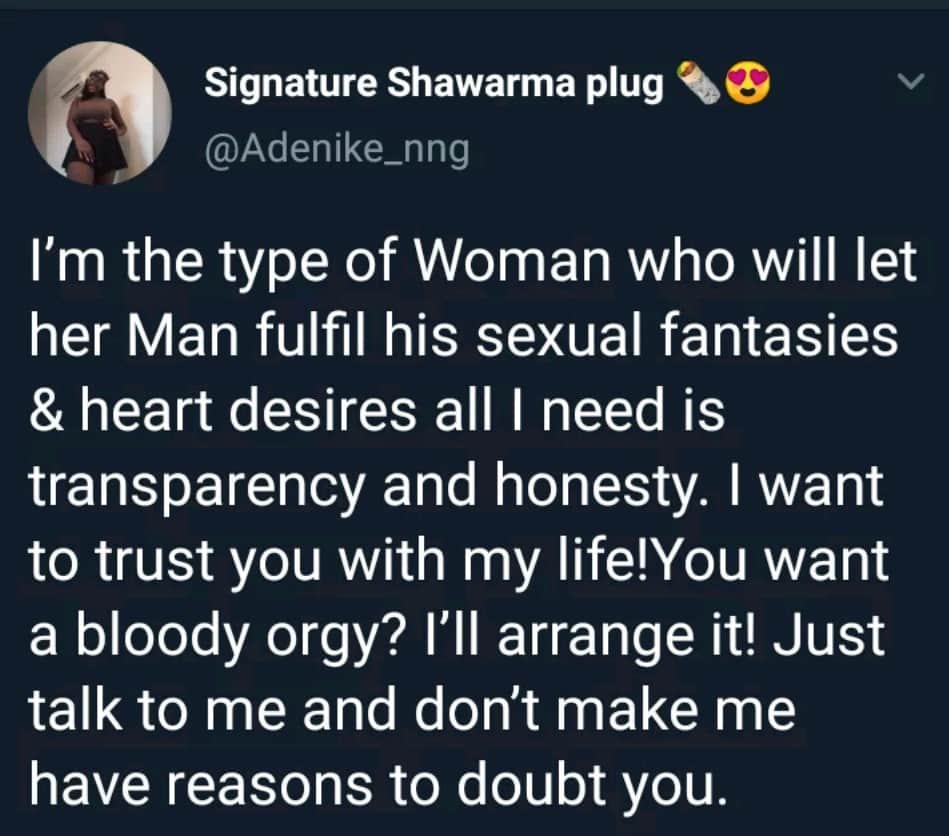Click the heart-eyes emoji beside the name
Screen dimensions: 949x836
point(749,83)
